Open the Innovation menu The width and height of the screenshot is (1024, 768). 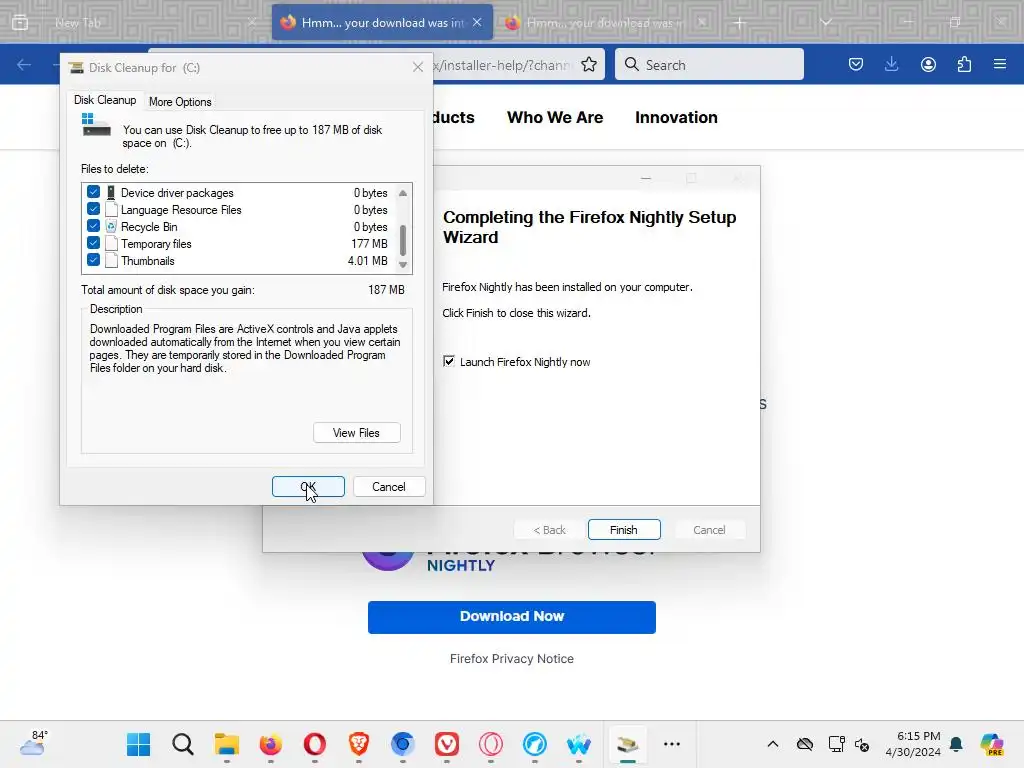(676, 118)
